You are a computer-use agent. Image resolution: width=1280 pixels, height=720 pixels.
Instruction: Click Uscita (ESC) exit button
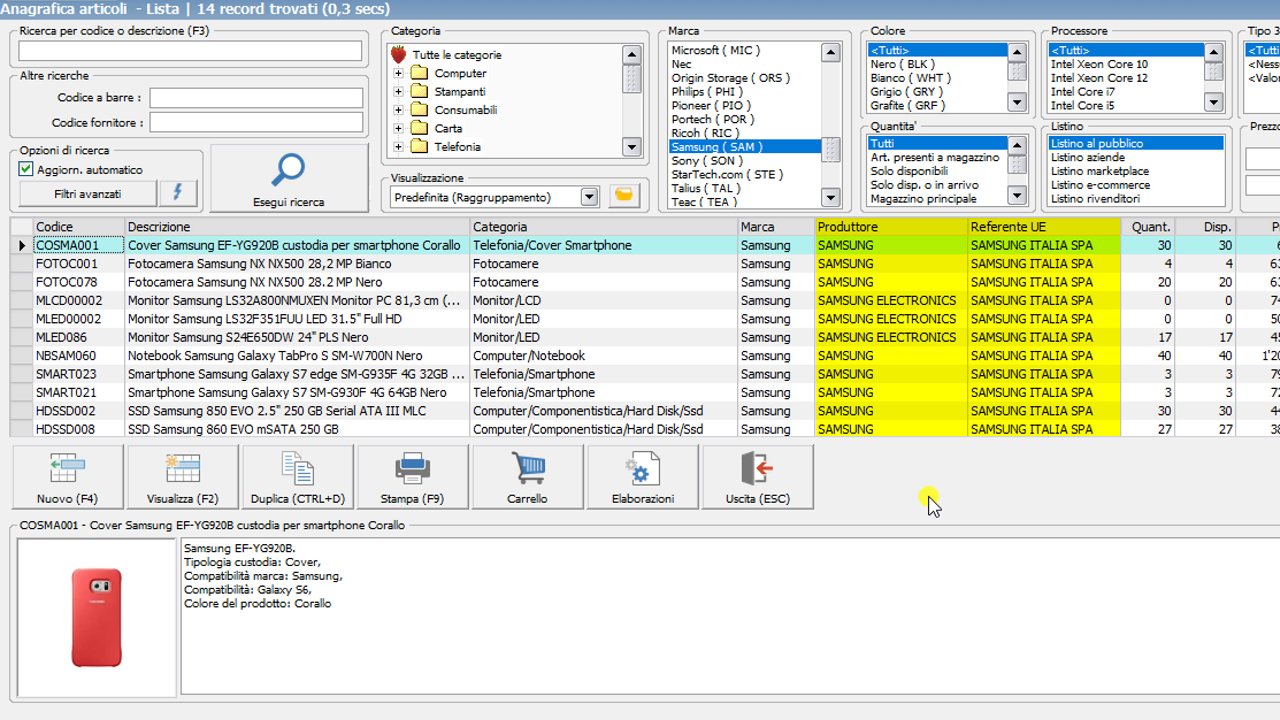[x=758, y=477]
